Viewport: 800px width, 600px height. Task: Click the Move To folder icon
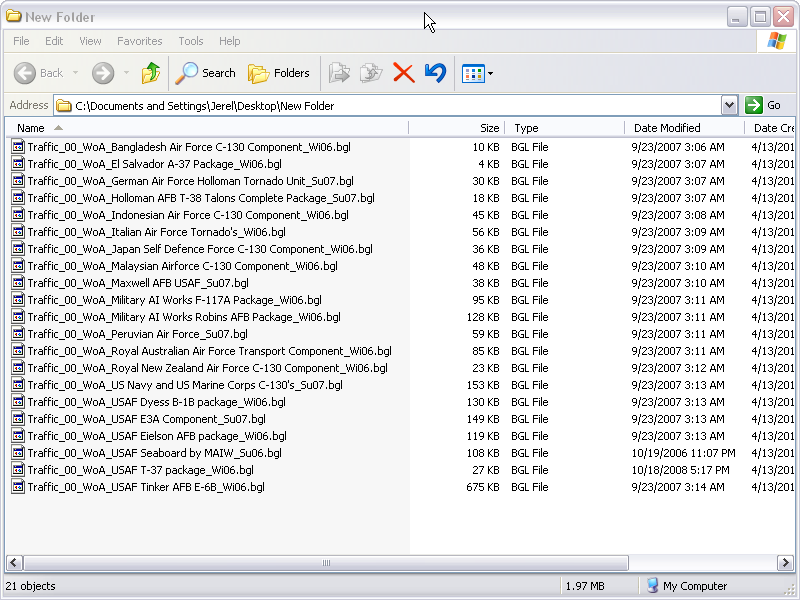[x=340, y=73]
